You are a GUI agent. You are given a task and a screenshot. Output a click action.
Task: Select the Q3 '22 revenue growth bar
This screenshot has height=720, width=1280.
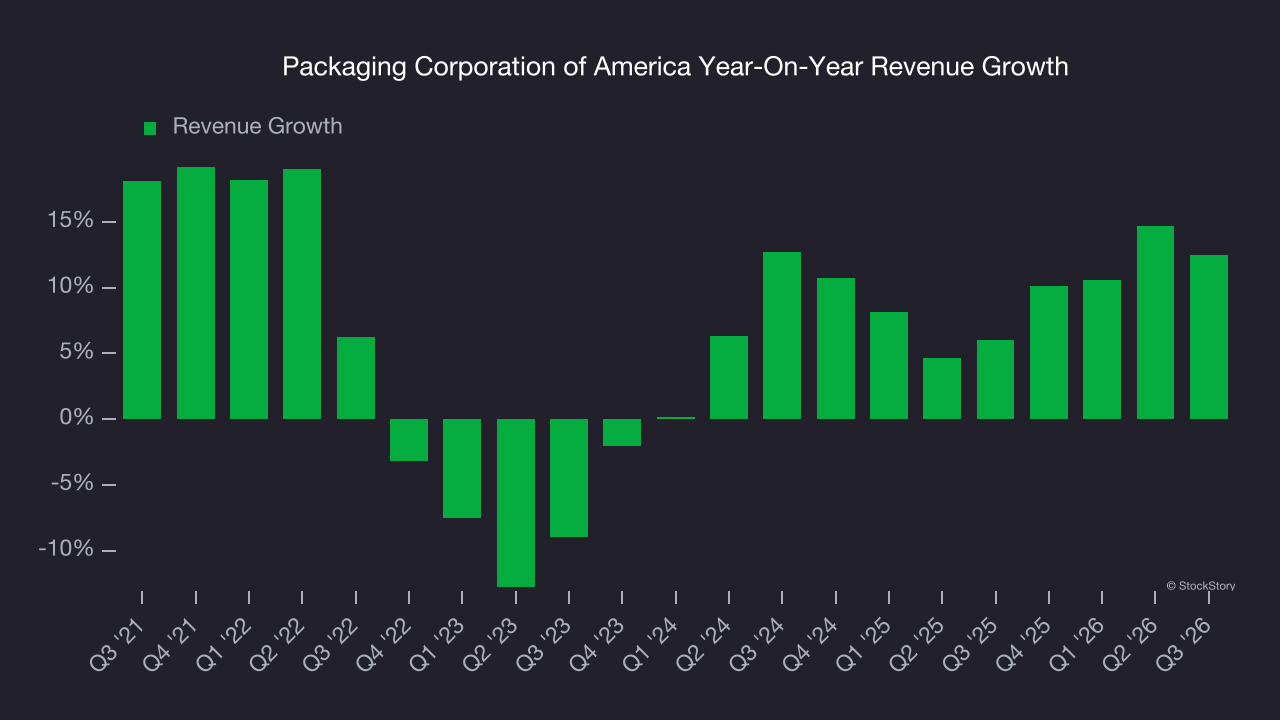click(356, 378)
